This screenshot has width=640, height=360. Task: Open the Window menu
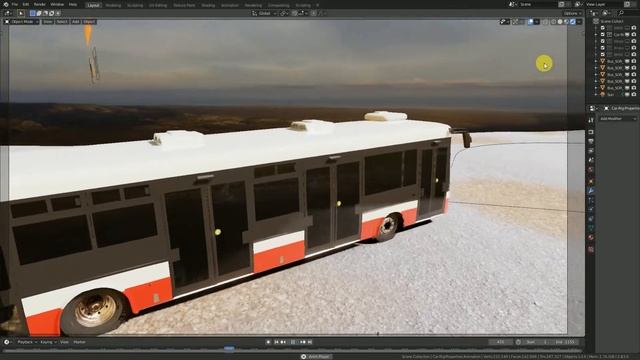click(x=57, y=4)
